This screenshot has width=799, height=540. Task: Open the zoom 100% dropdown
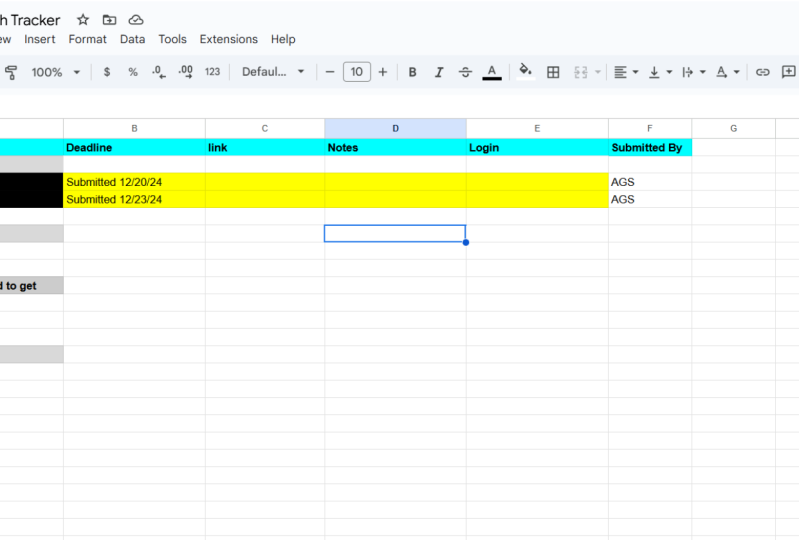(x=56, y=72)
